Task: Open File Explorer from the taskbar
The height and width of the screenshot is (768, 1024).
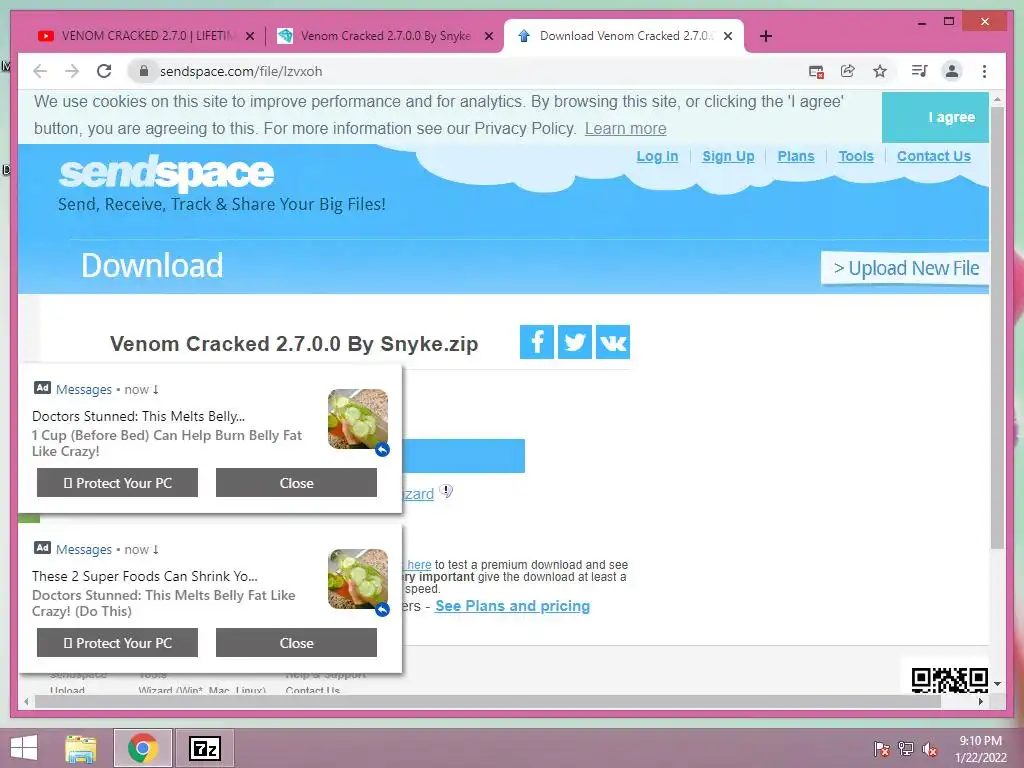Action: pos(81,748)
